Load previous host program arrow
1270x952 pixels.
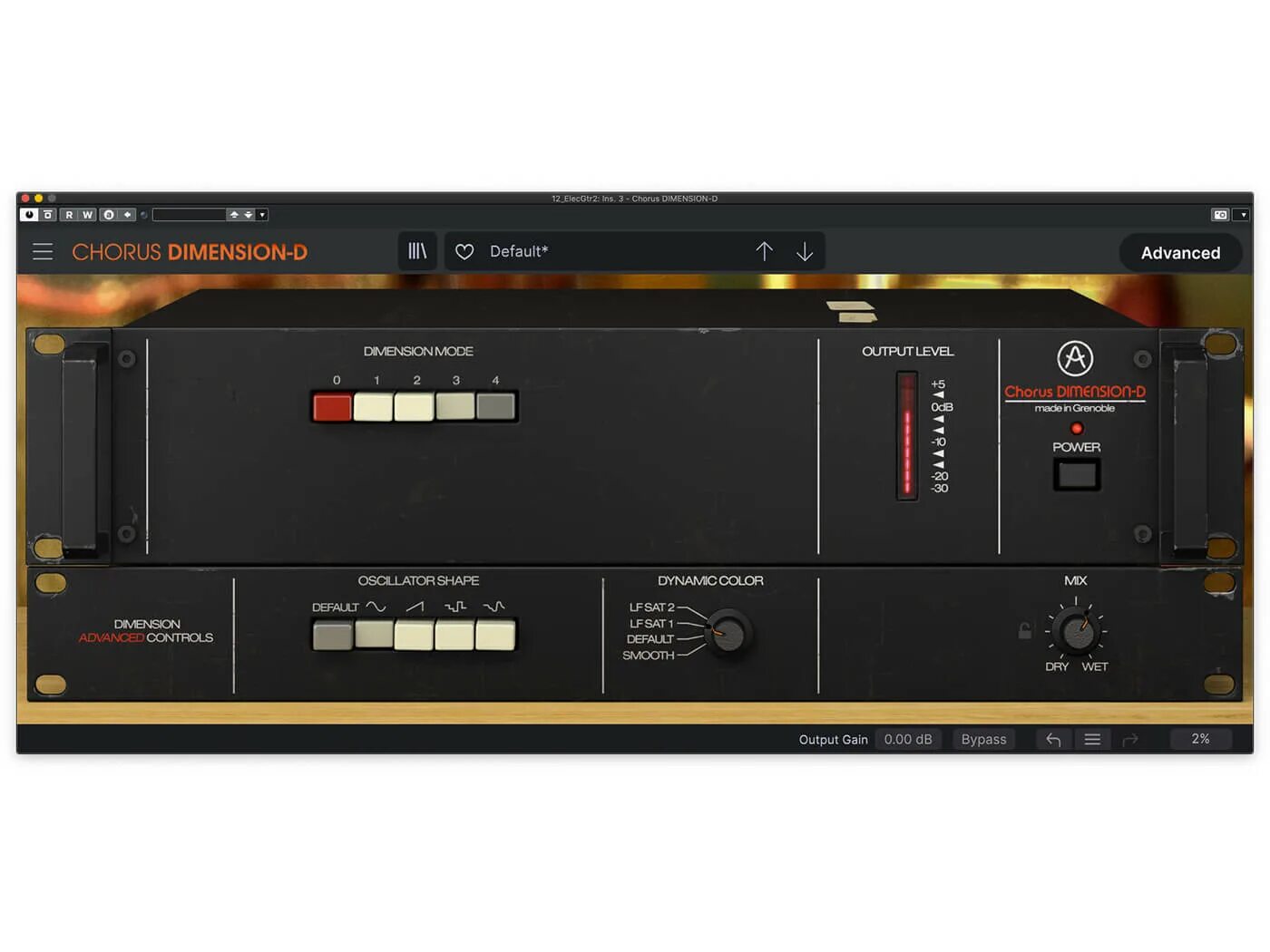point(234,215)
